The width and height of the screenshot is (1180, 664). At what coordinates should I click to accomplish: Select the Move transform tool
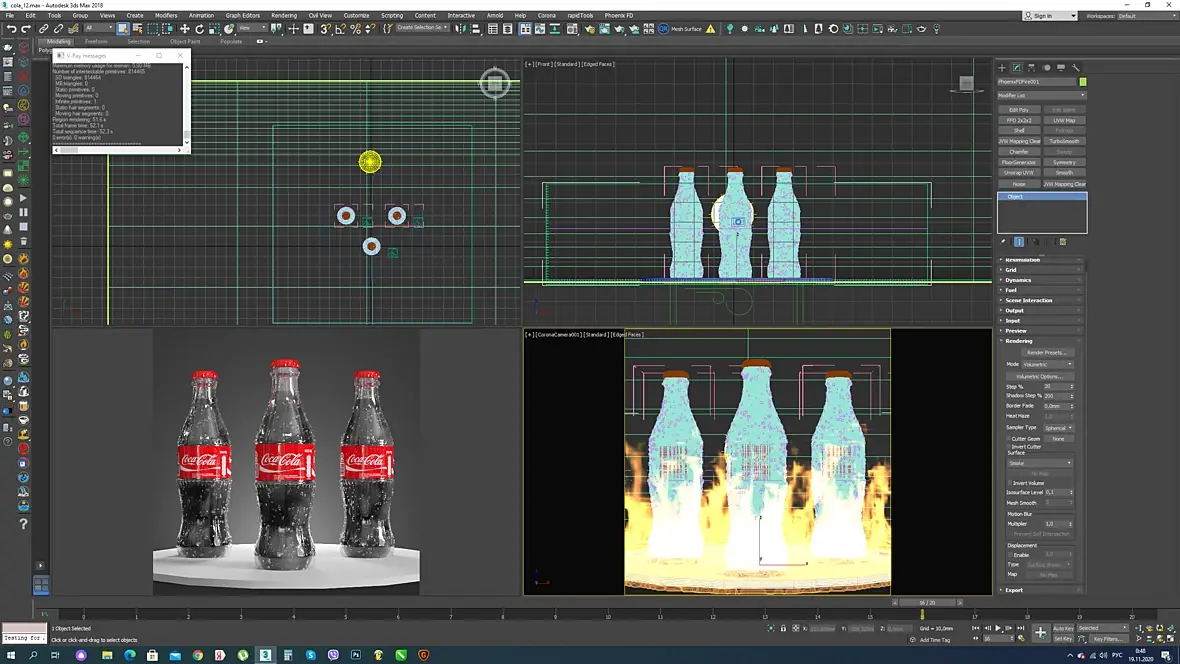184,29
